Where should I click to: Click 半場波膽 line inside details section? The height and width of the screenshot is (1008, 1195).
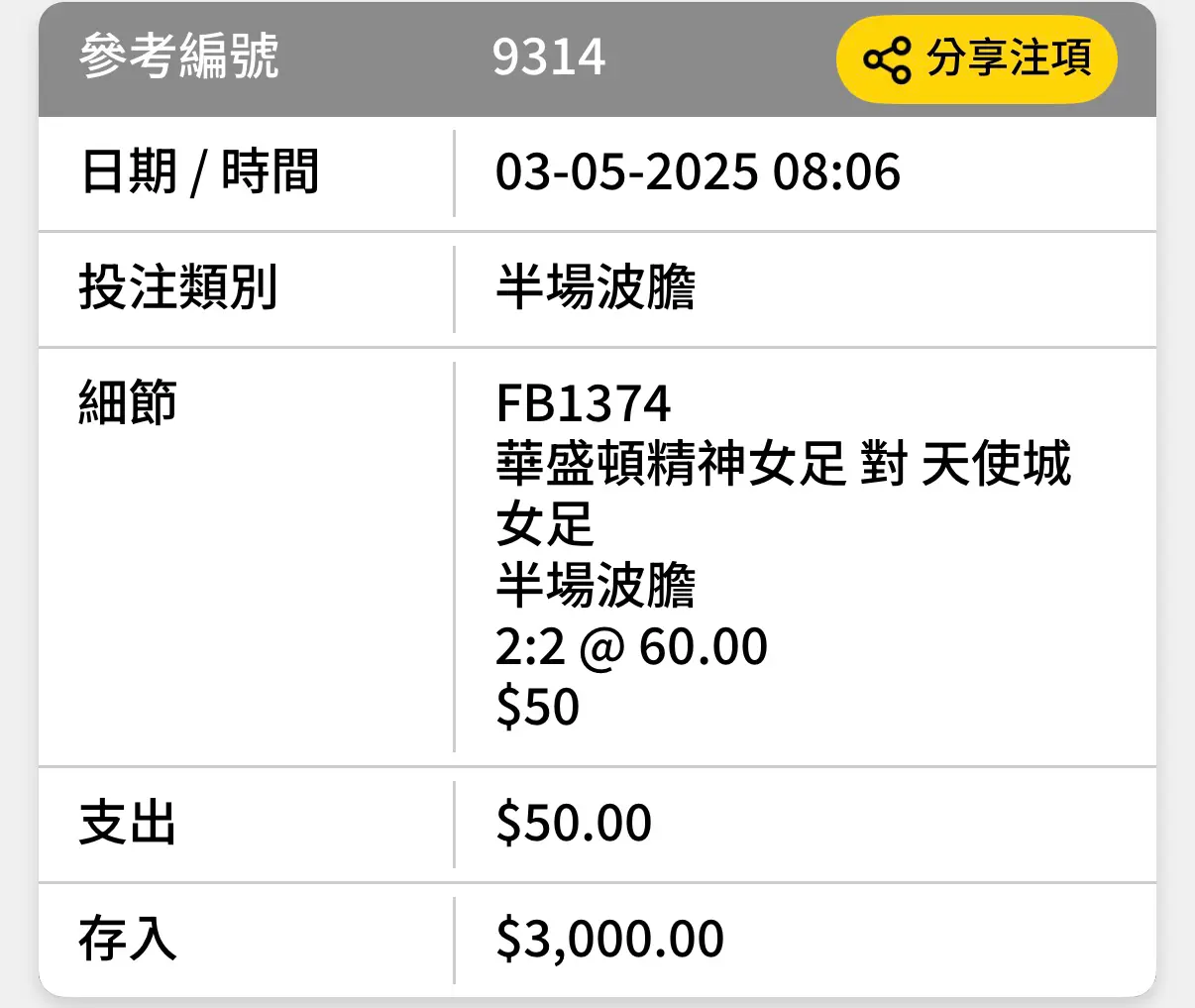tap(596, 585)
